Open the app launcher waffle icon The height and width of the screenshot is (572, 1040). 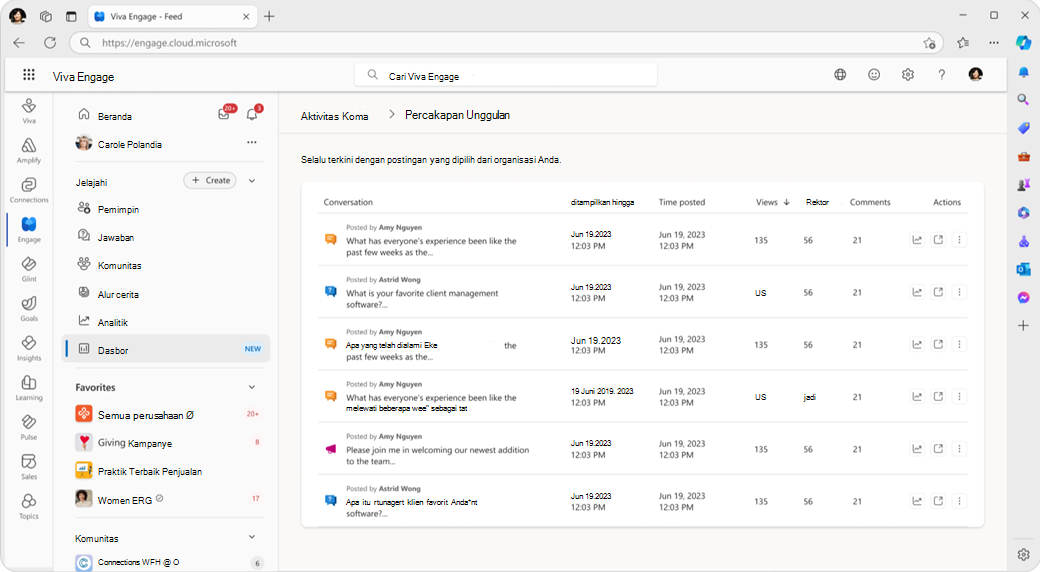[29, 74]
